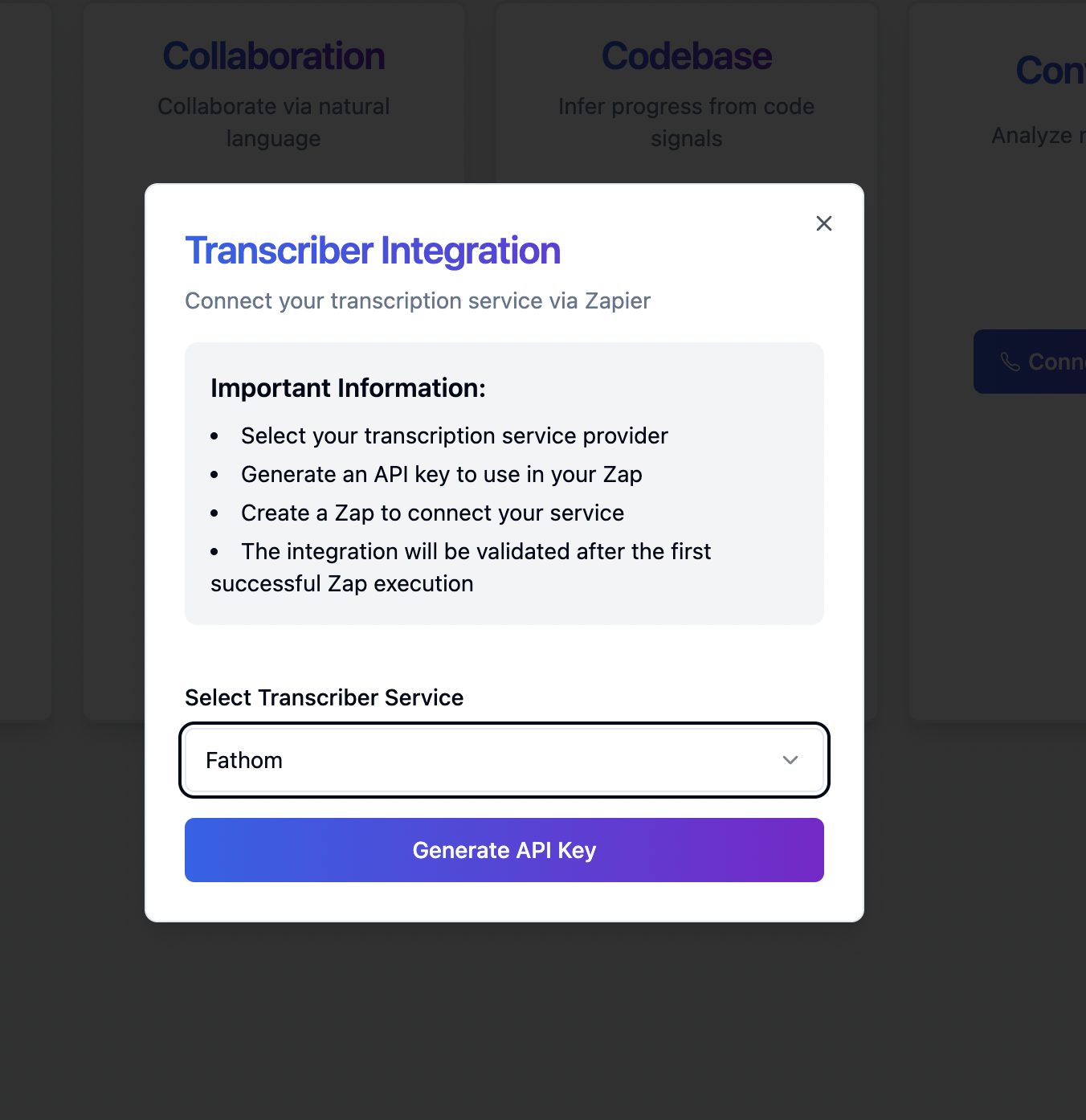This screenshot has width=1086, height=1120.
Task: Click 'Connect your transcription service via Zapier' subtitle
Action: [x=418, y=300]
